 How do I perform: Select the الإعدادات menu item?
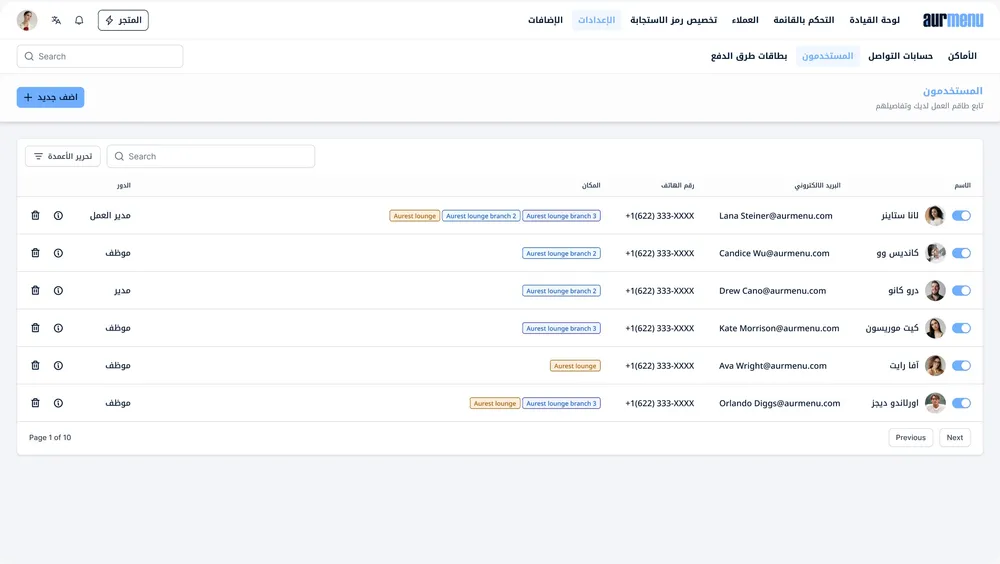[596, 20]
